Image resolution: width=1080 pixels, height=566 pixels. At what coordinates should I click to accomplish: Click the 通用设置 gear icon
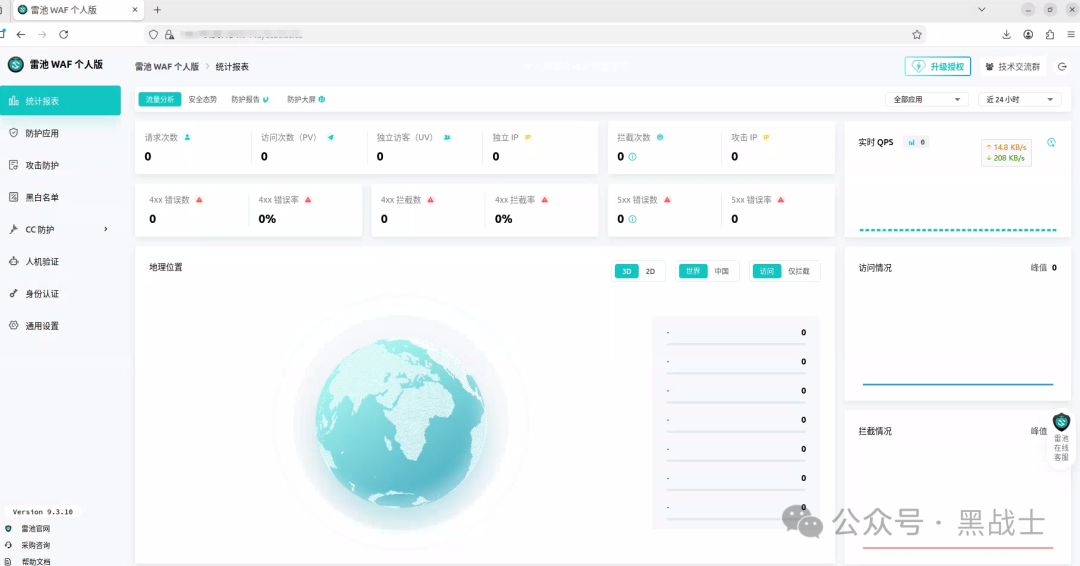[13, 325]
